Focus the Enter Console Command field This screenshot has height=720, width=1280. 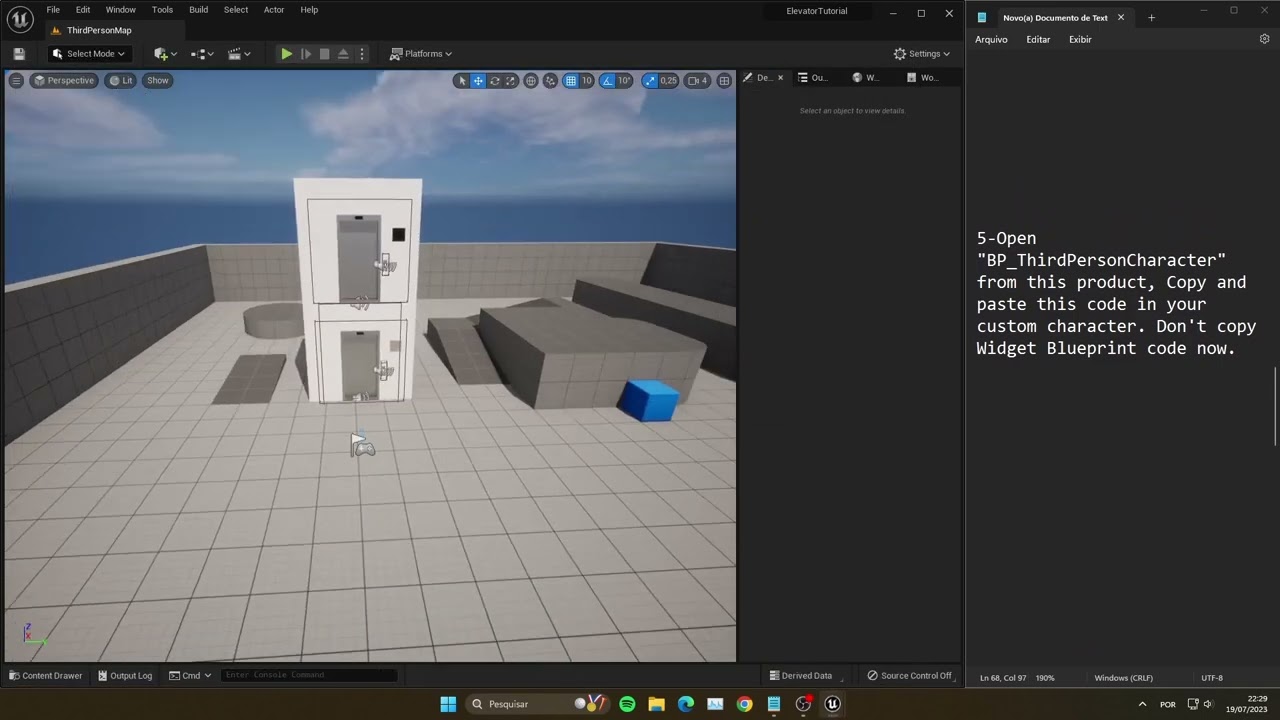(x=309, y=675)
